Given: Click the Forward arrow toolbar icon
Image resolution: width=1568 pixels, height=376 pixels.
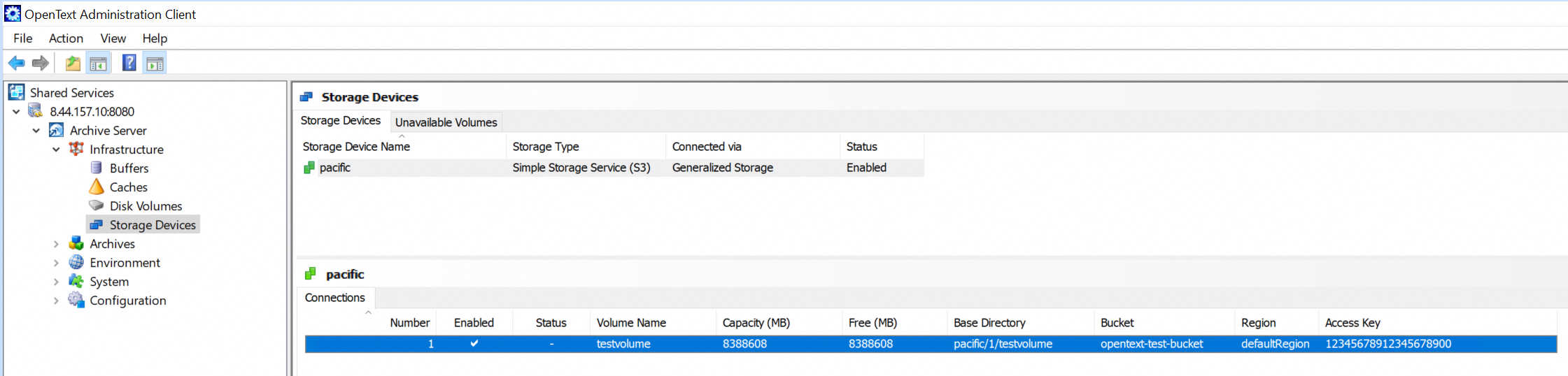Looking at the screenshot, I should coord(41,64).
